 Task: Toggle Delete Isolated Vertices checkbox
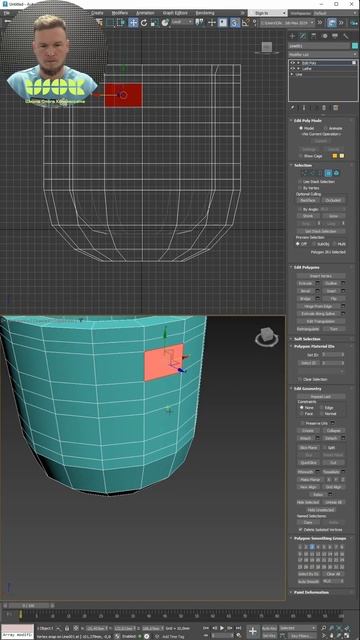[x=301, y=529]
